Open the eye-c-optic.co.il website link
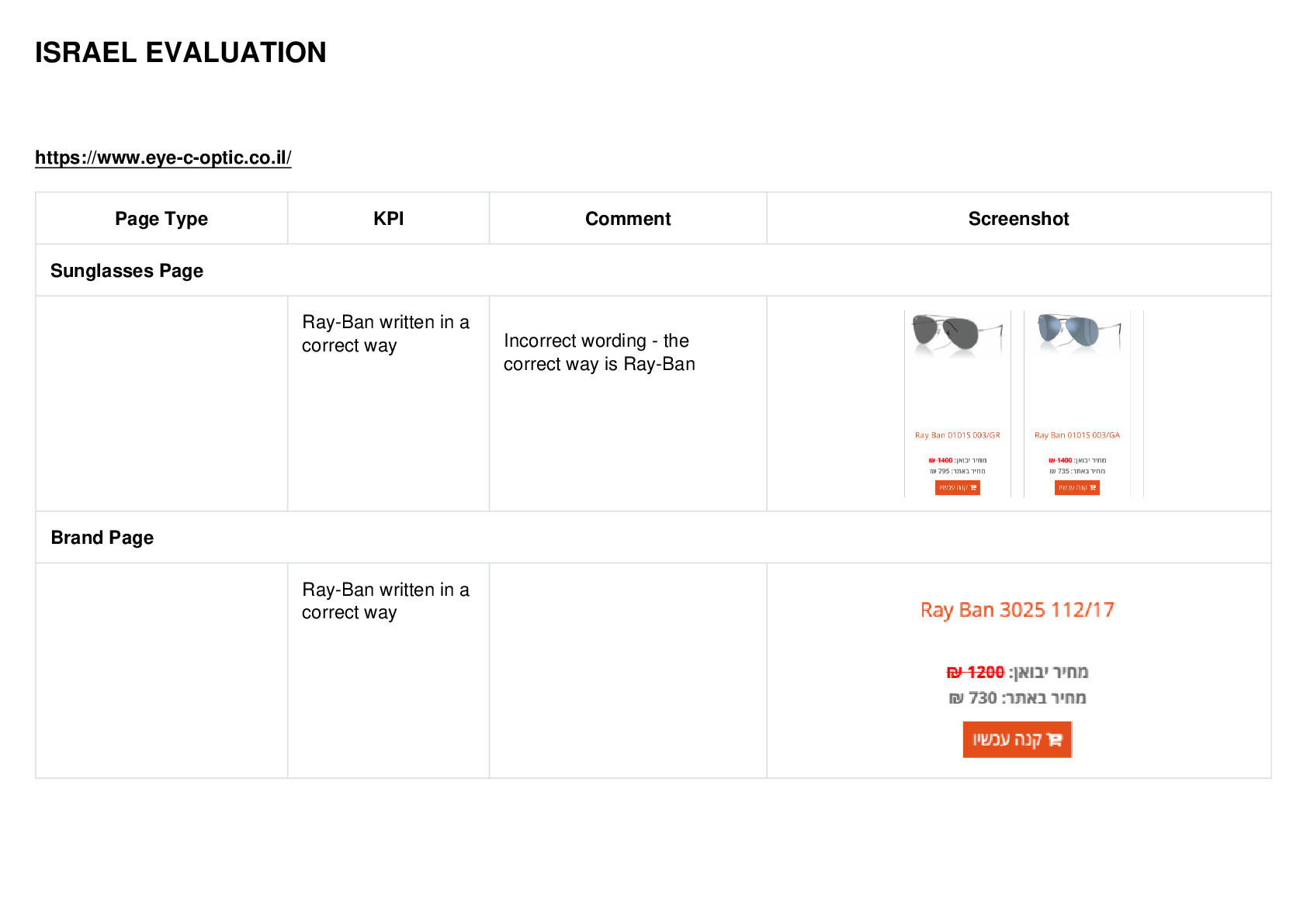1307x924 pixels. (163, 157)
